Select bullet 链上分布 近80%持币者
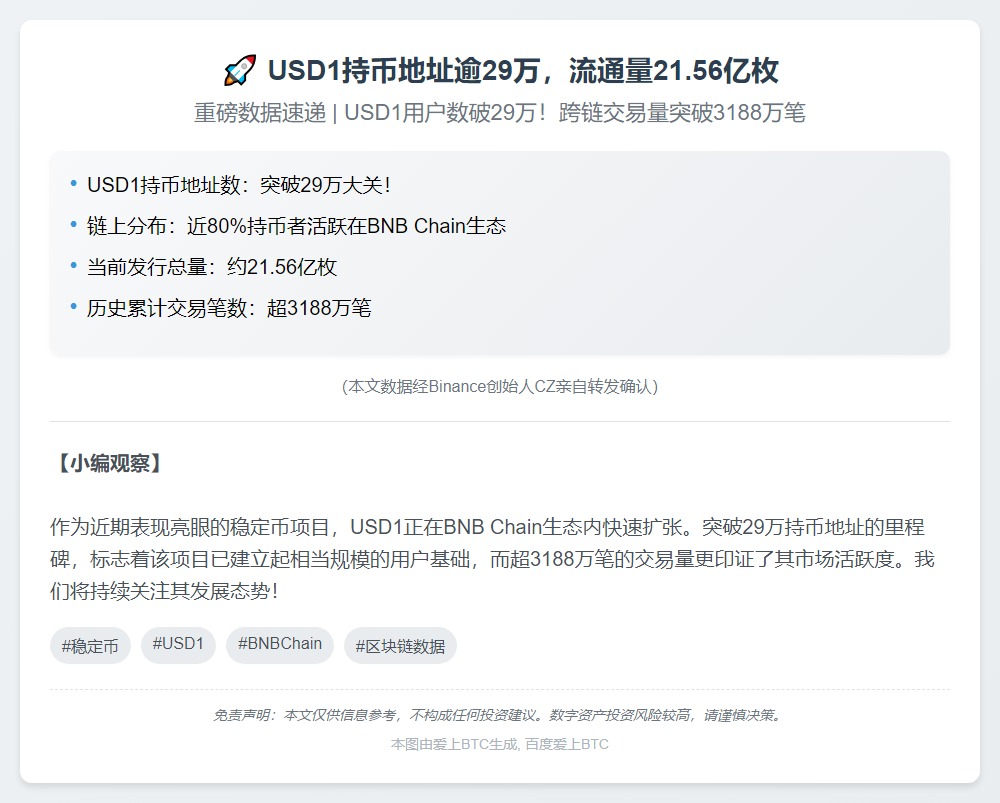Screen dimensions: 1000x803 [297, 226]
